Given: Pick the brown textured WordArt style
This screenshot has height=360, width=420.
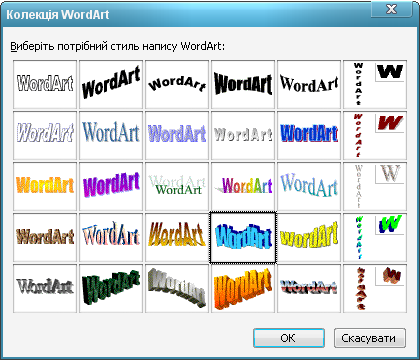Looking at the screenshot, I should 45,237.
